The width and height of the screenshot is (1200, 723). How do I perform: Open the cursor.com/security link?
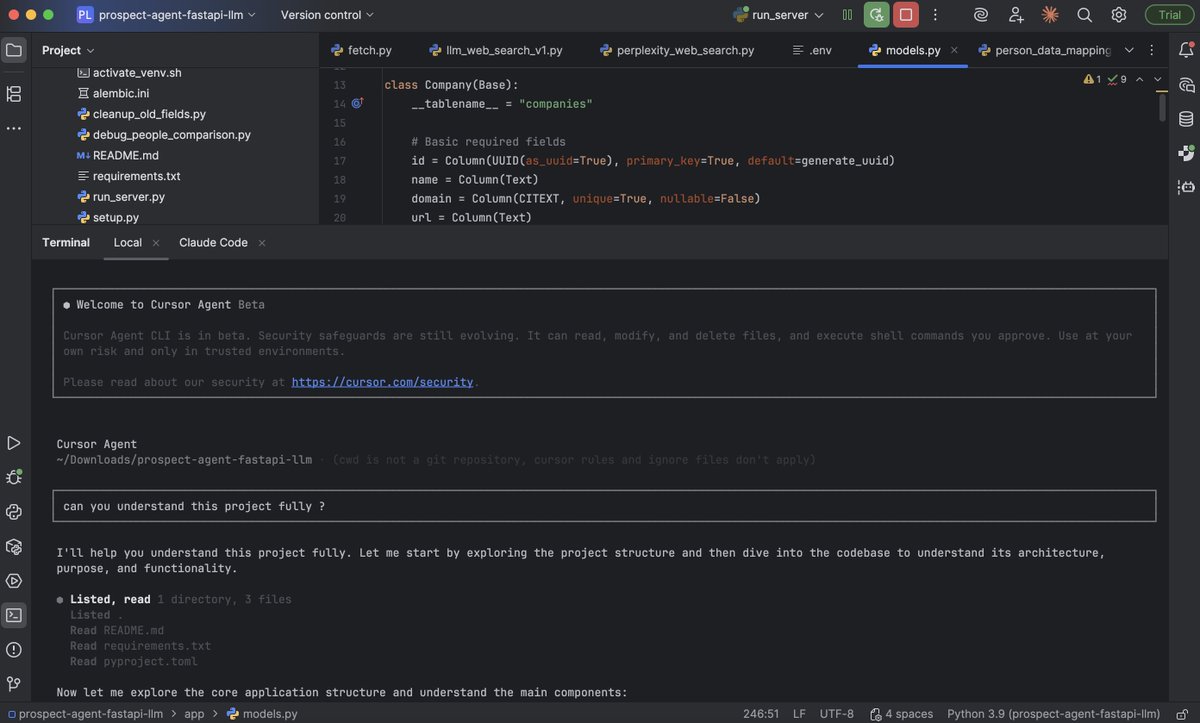pos(382,382)
